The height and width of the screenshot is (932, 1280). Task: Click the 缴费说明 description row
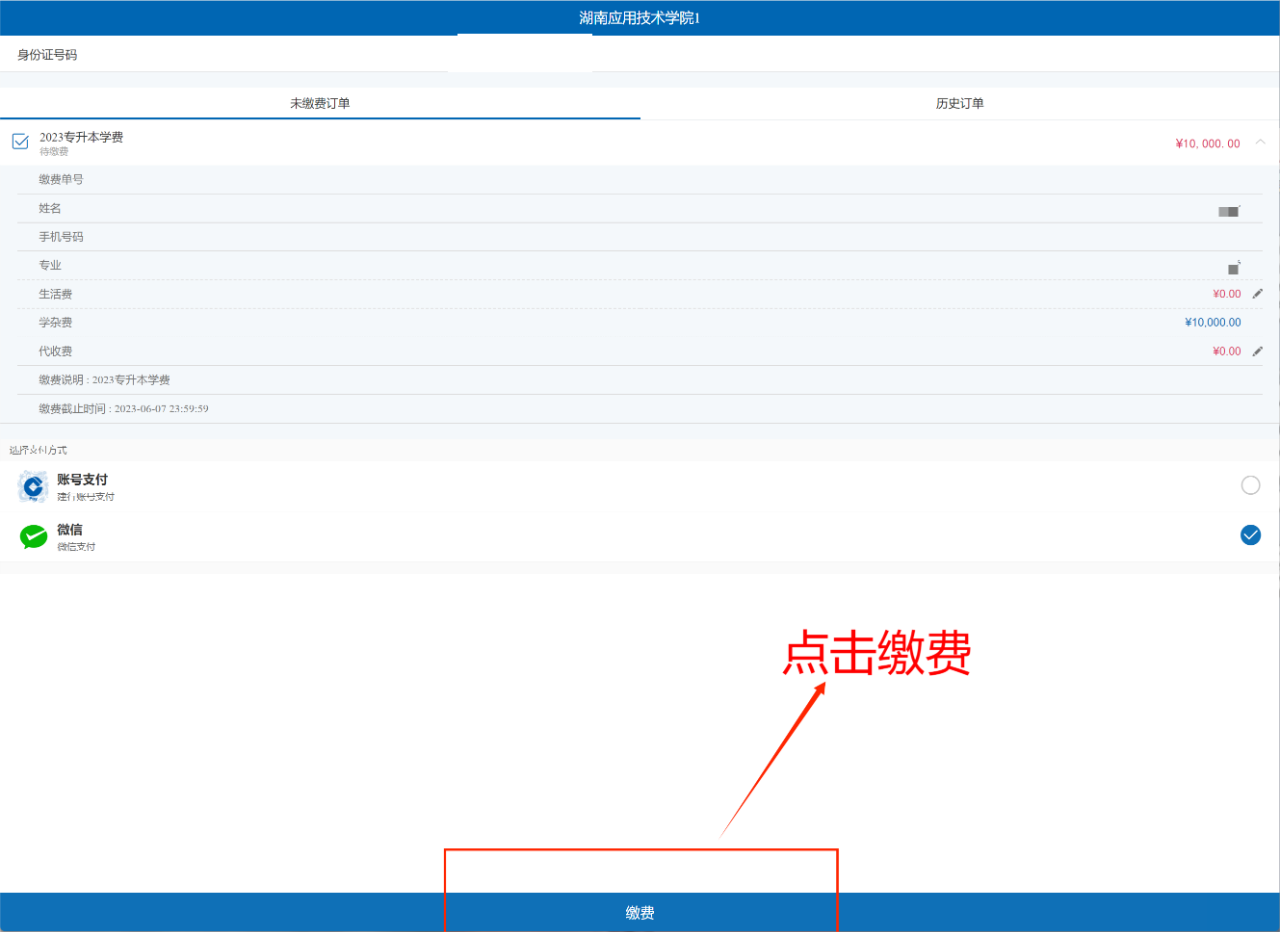click(105, 380)
